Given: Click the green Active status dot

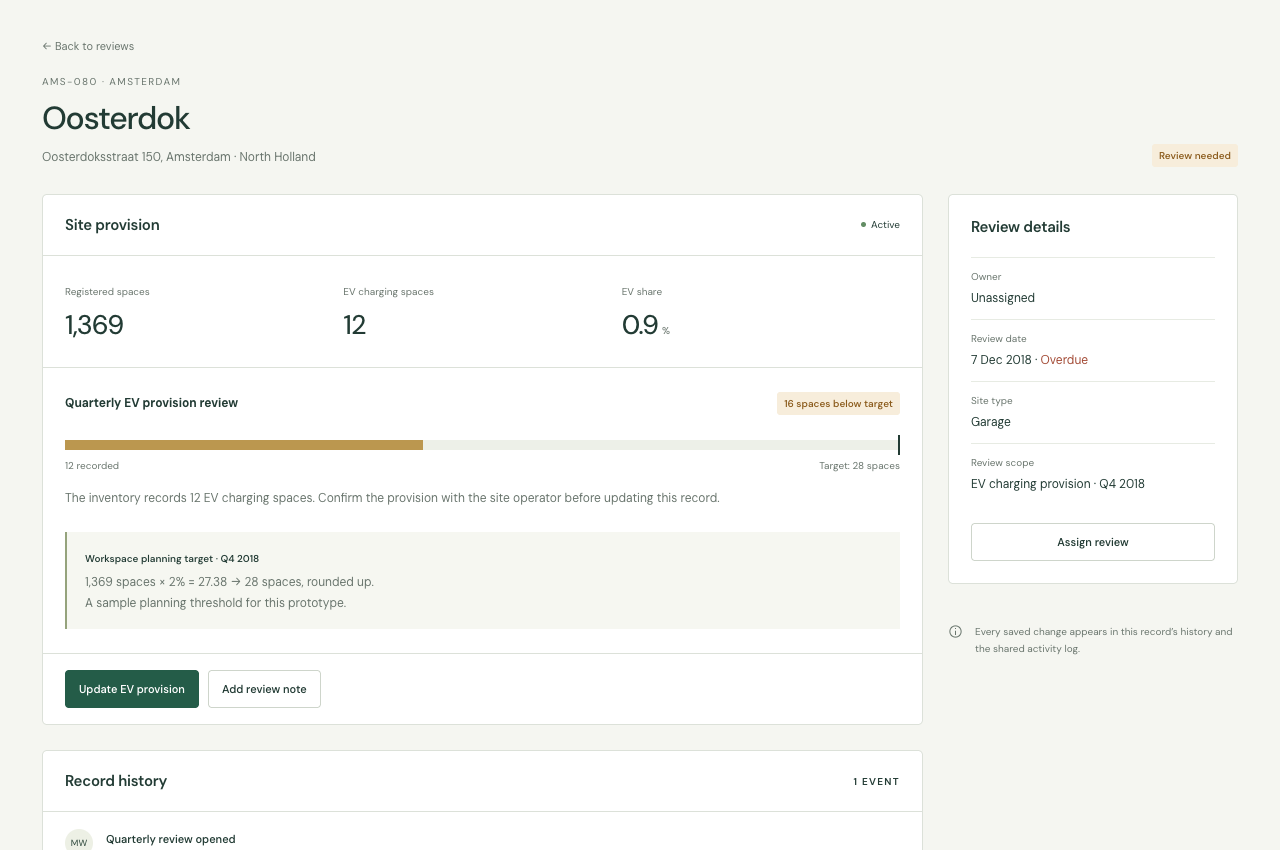Looking at the screenshot, I should coord(863,225).
